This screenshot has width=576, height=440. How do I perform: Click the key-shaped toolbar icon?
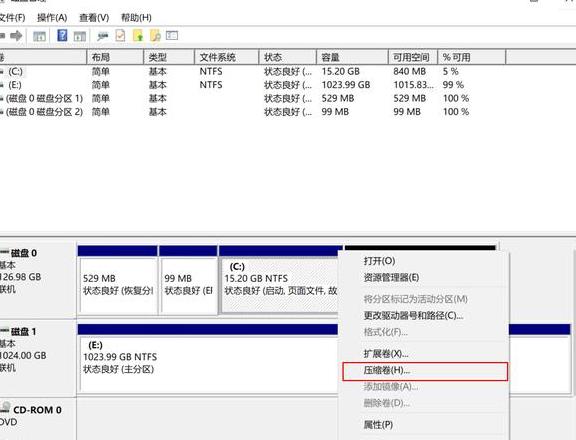click(x=102, y=36)
